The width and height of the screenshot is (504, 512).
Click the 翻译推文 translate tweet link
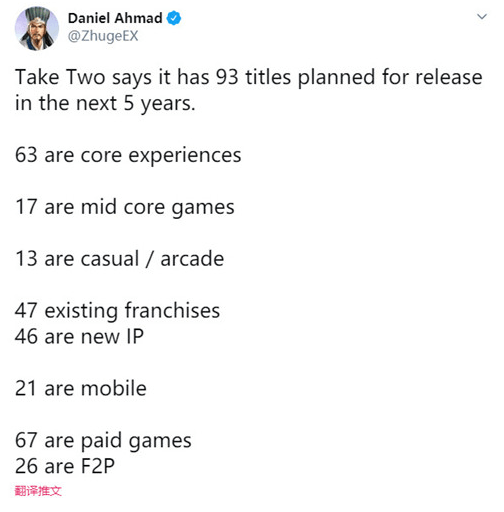(x=38, y=491)
